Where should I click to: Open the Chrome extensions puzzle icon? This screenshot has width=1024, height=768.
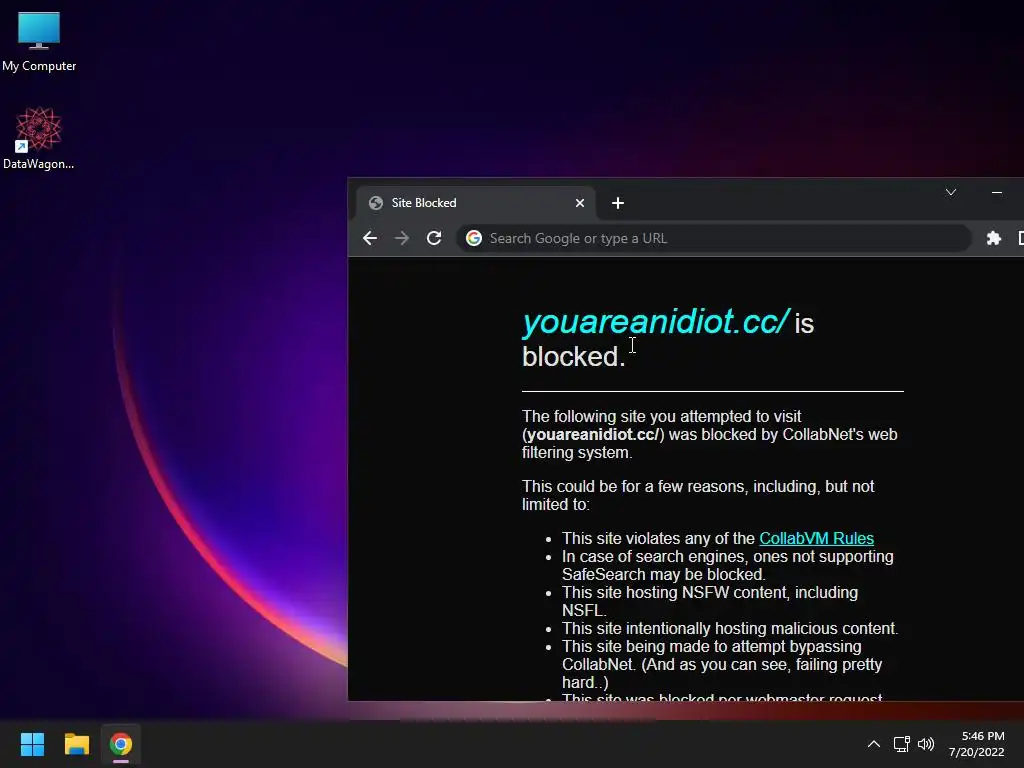pos(993,238)
